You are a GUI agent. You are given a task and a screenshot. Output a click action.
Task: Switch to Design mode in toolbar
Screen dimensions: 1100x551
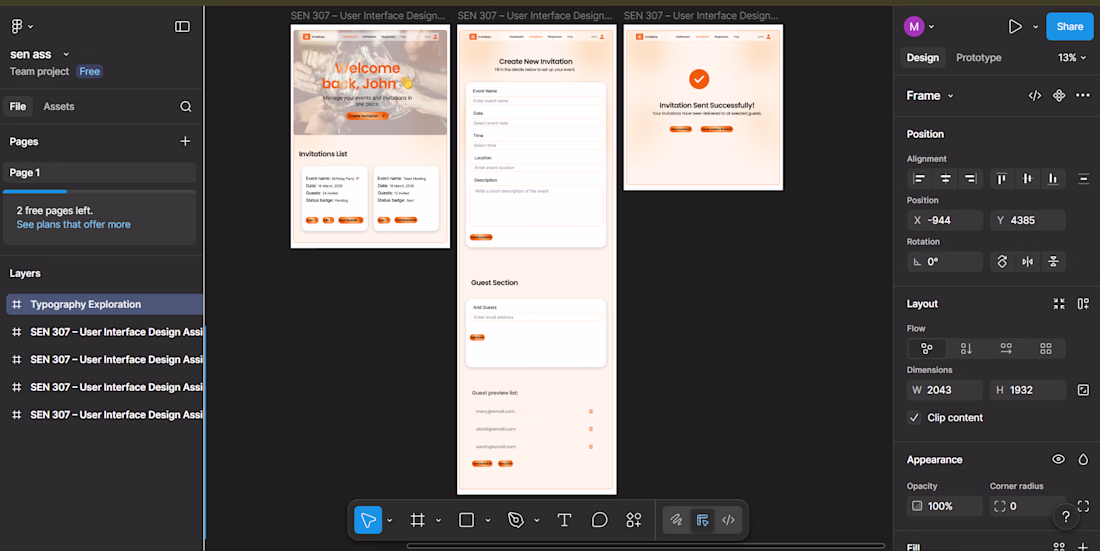[702, 520]
